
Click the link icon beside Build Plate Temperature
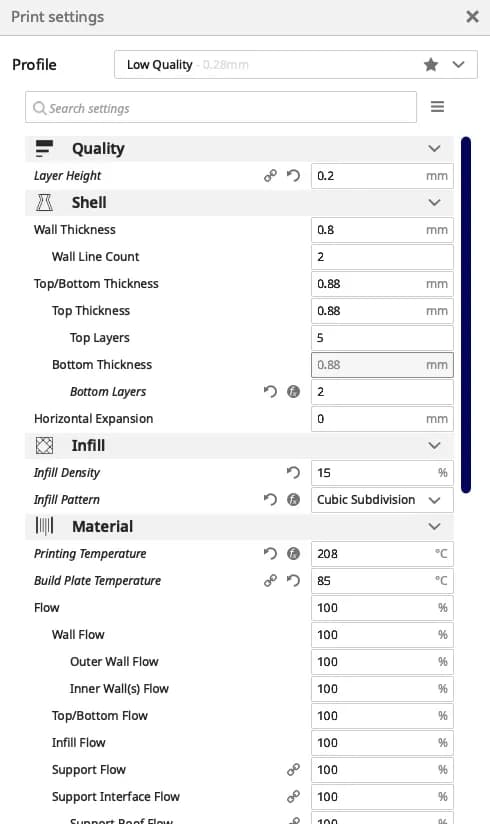click(x=270, y=580)
